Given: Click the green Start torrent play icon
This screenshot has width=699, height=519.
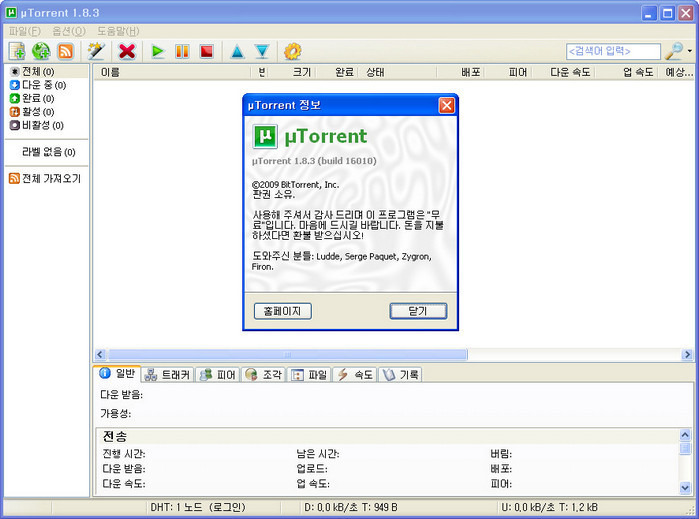Looking at the screenshot, I should point(157,51).
